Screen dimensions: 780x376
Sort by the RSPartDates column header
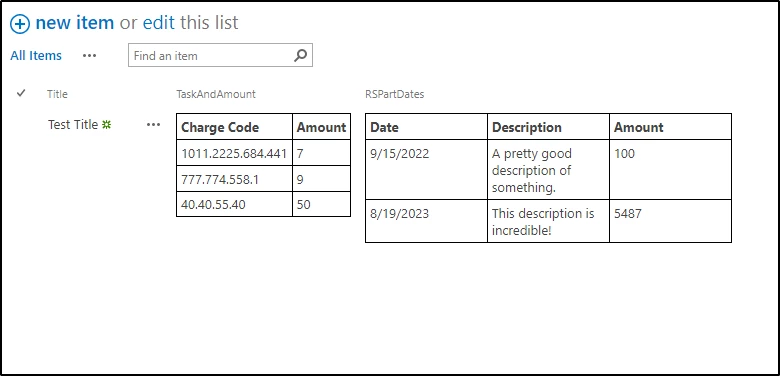(x=394, y=94)
